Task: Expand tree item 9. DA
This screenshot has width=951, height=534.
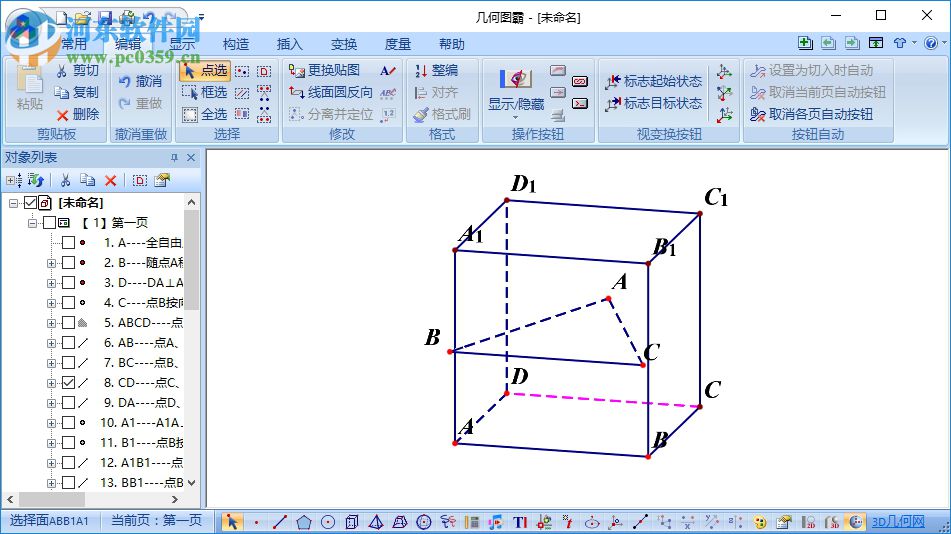Action: click(x=52, y=404)
